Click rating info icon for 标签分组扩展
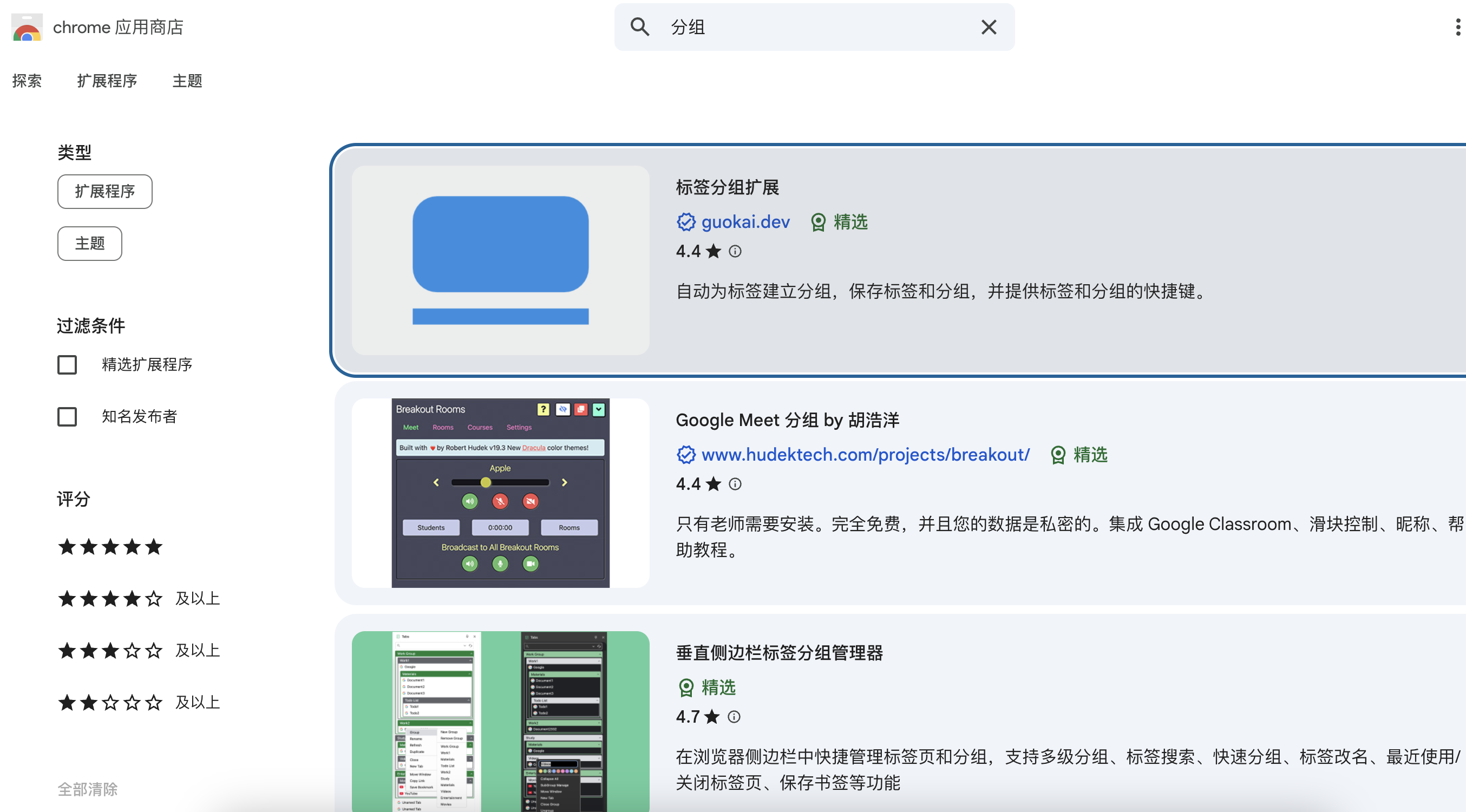 pyautogui.click(x=735, y=251)
